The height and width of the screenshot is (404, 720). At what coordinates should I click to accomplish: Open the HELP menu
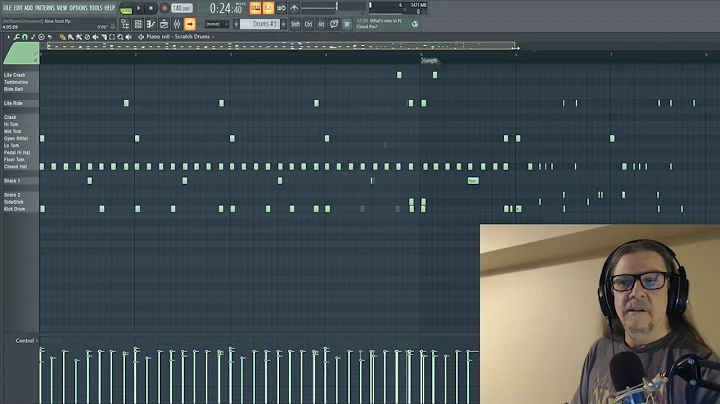[x=110, y=8]
